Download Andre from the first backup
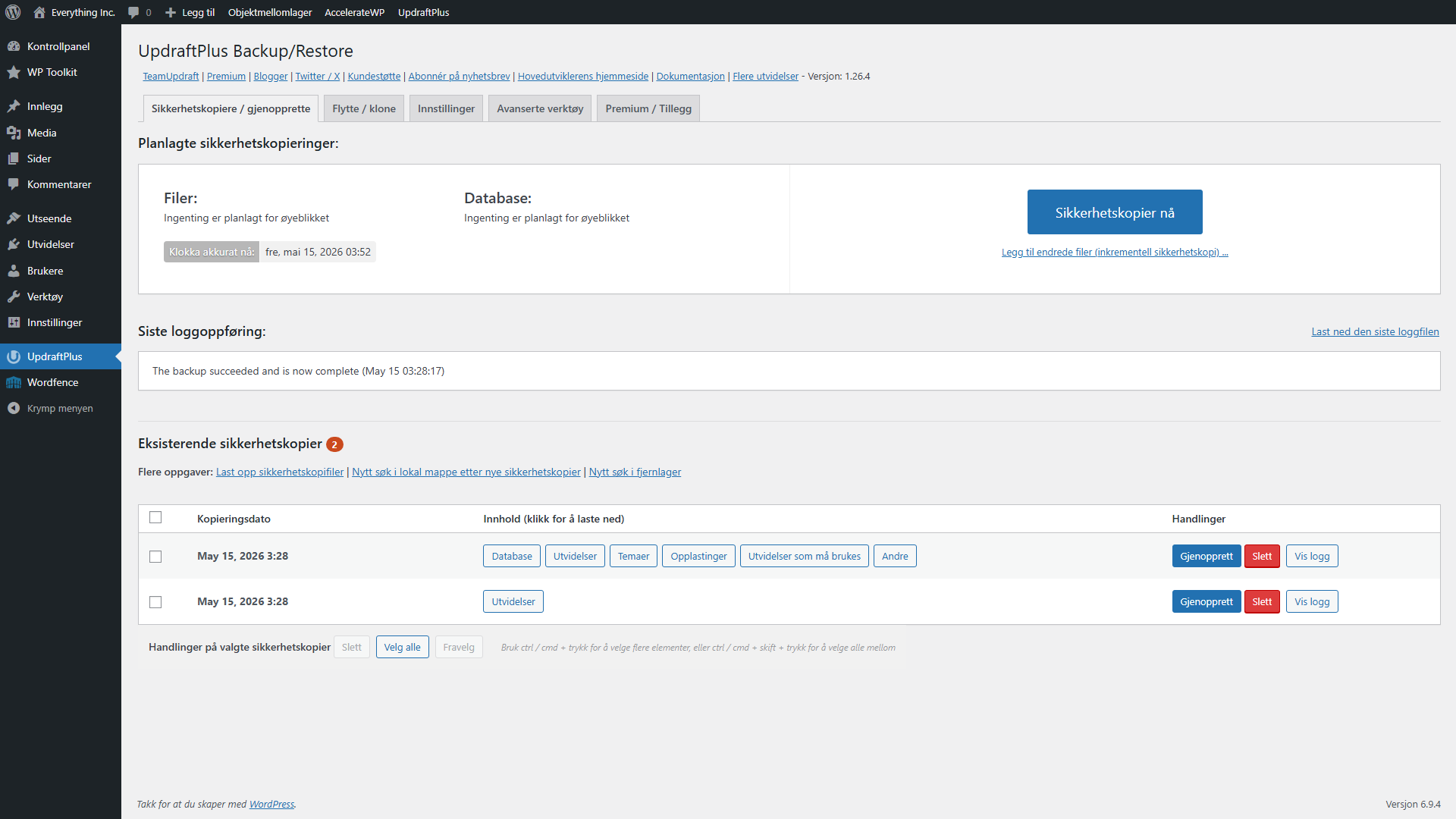The image size is (1456, 819). tap(895, 556)
